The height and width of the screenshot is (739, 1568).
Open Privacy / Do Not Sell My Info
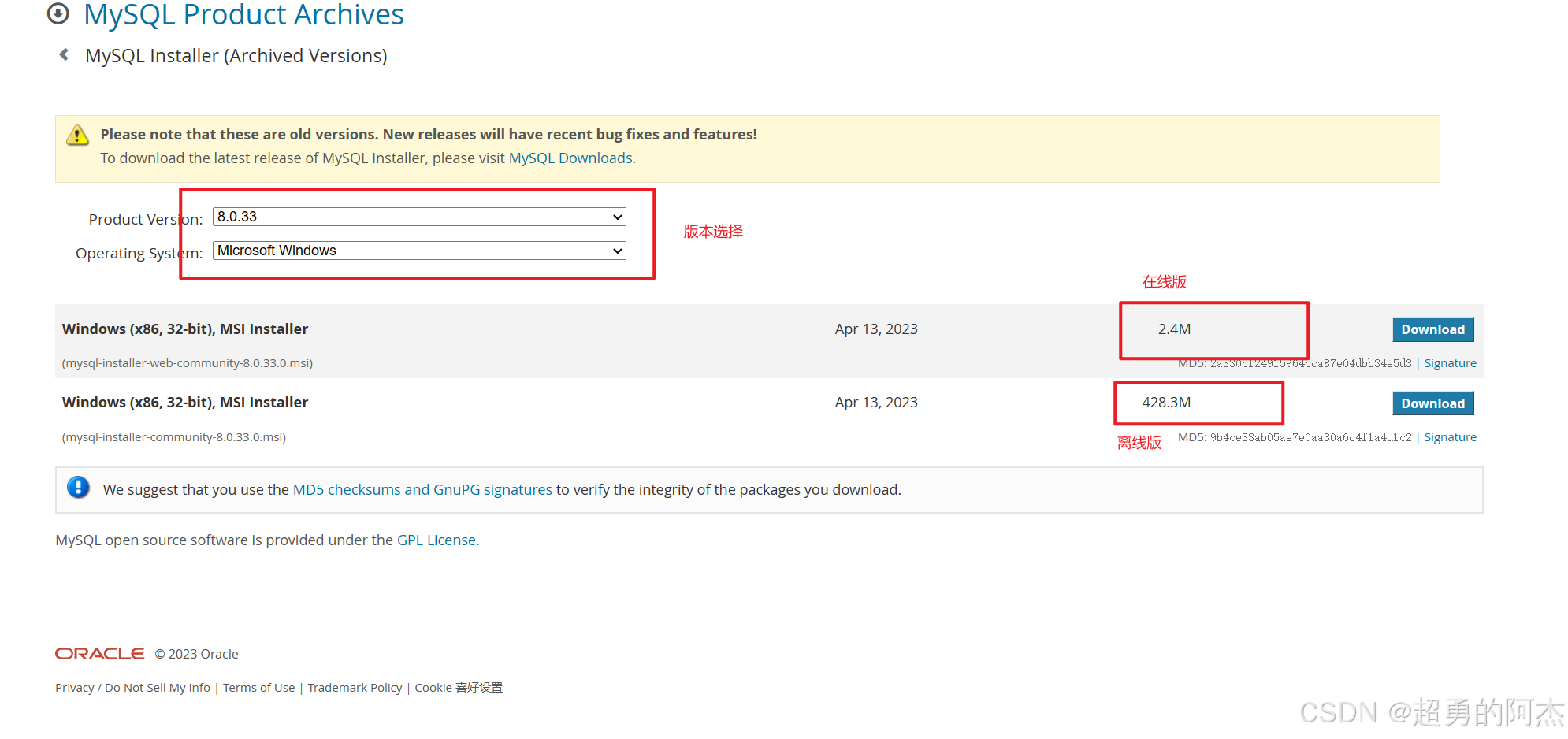click(132, 688)
